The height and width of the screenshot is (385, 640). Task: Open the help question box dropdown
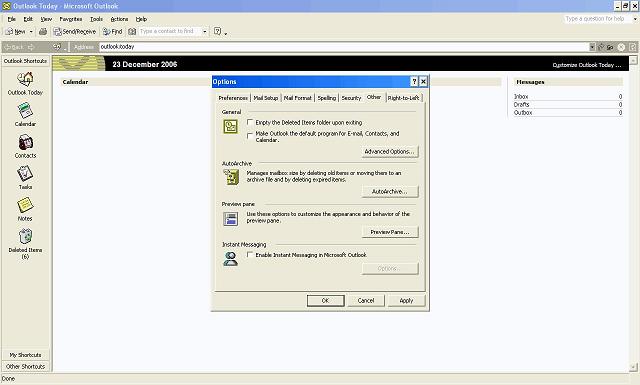635,19
